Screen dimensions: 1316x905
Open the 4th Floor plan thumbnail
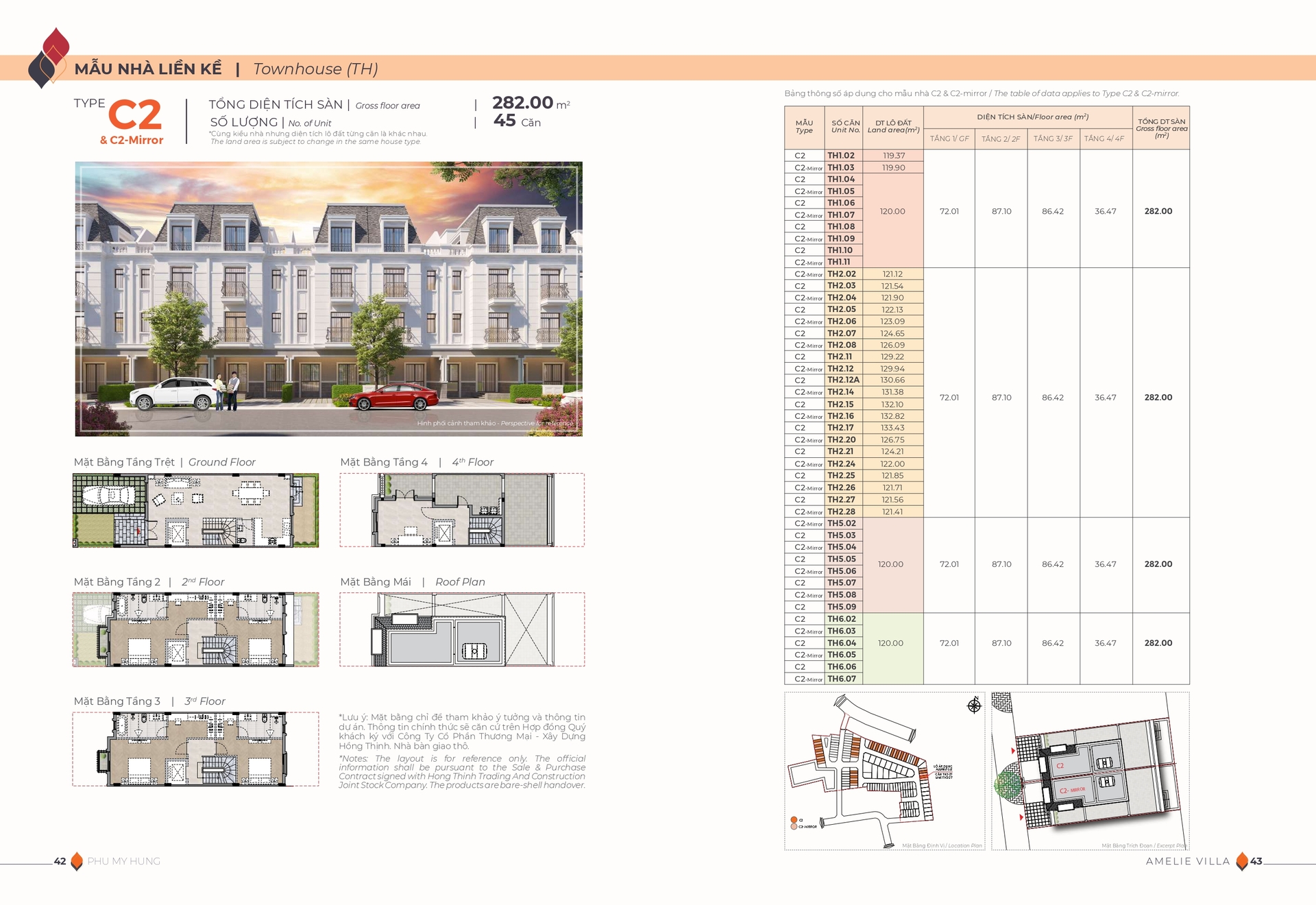pos(462,510)
